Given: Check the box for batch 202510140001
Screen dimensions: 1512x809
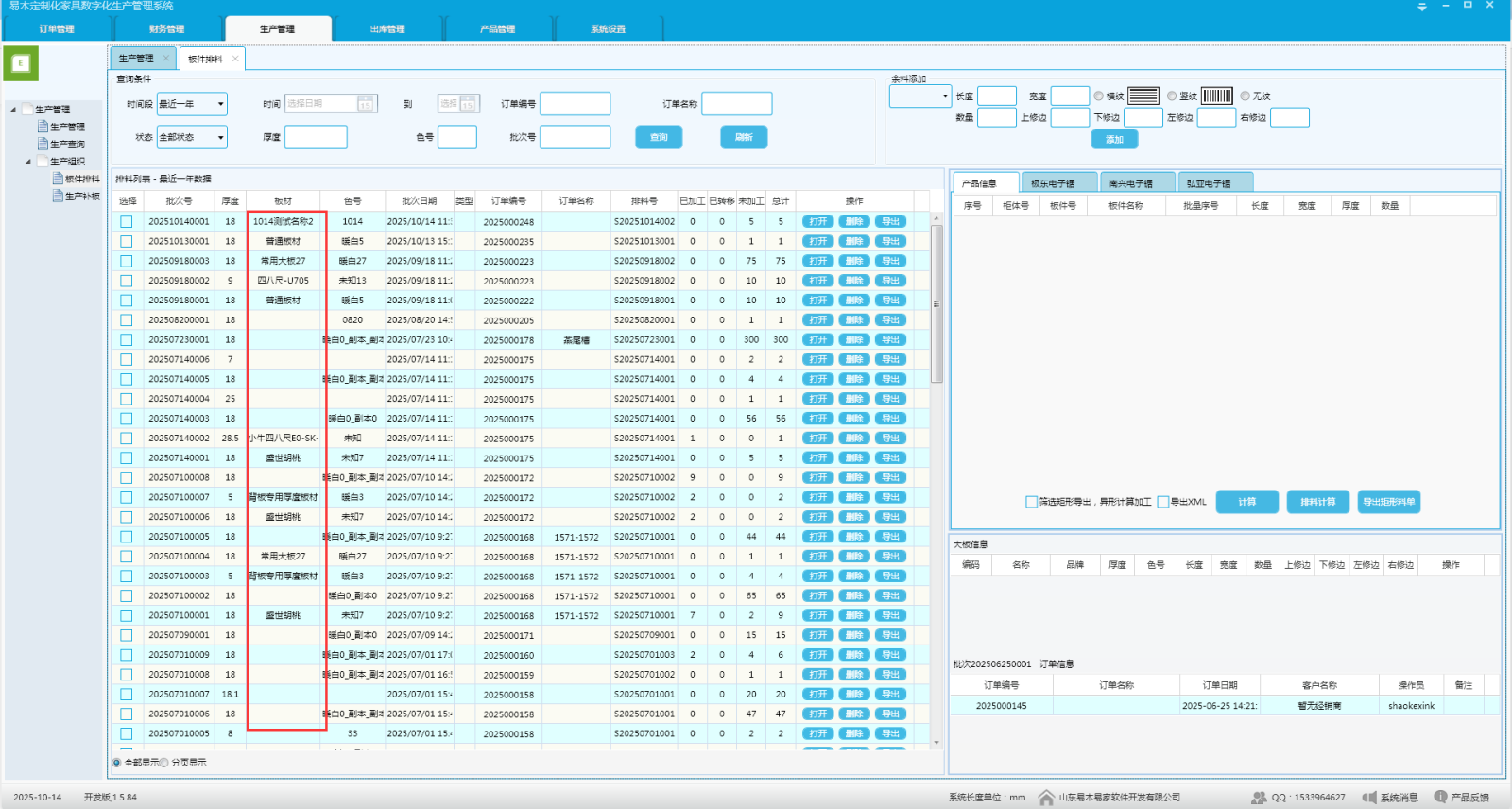Looking at the screenshot, I should [x=127, y=222].
